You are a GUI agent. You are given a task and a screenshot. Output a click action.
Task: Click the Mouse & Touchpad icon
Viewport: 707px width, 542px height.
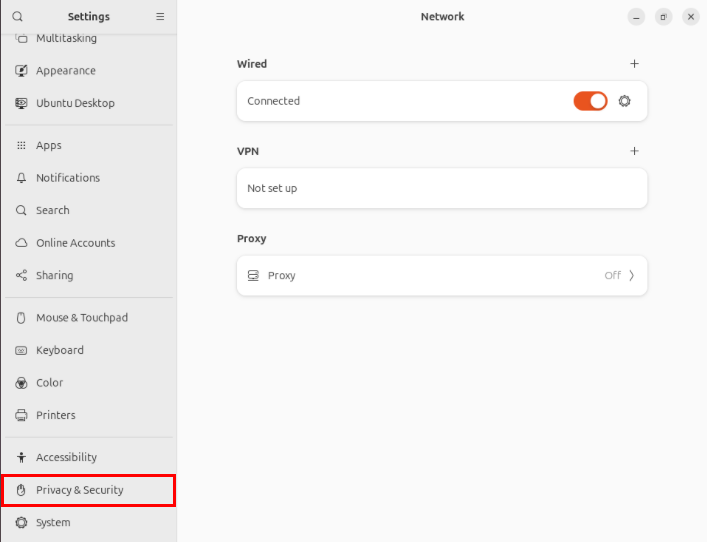tap(21, 318)
